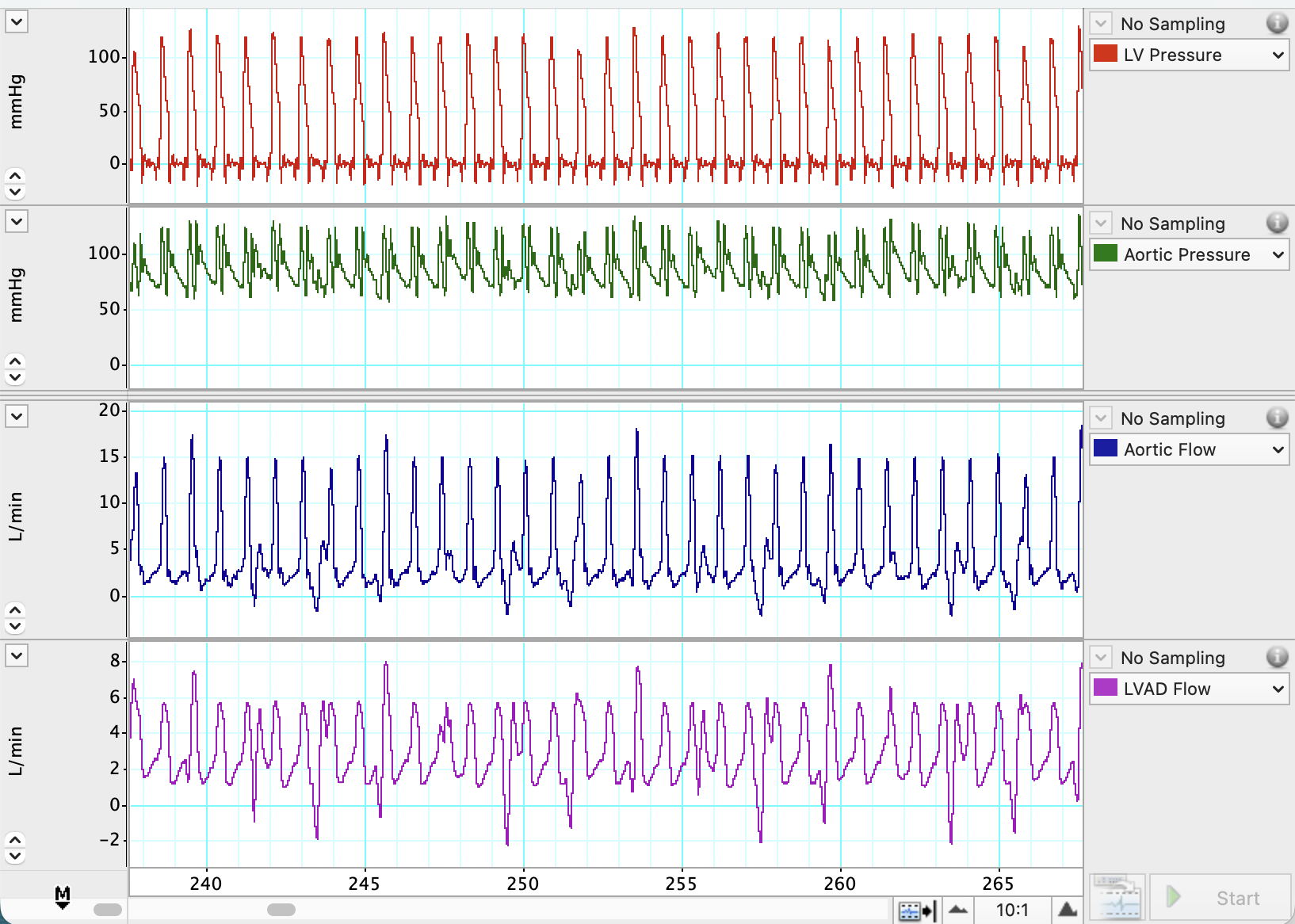Click the blue Aortic Flow color swatch

point(1105,449)
